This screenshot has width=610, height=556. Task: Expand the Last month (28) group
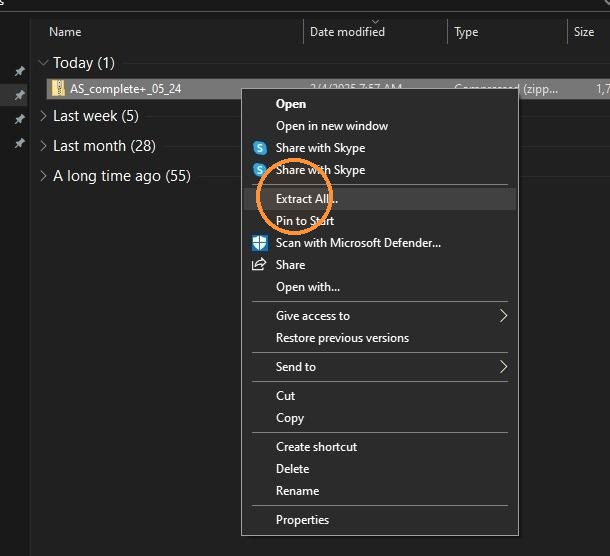click(x=43, y=146)
